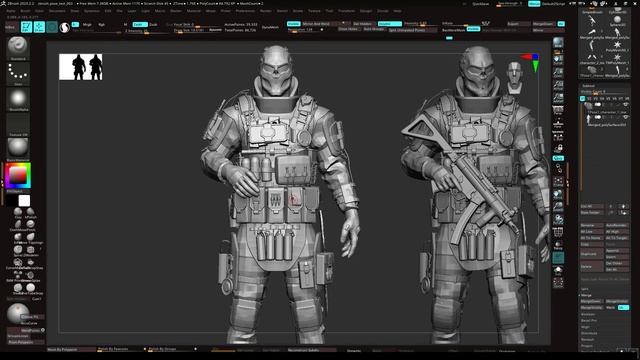Viewport: 640px width, 360px height.
Task: Open the Preferences menu
Action: coord(245,11)
